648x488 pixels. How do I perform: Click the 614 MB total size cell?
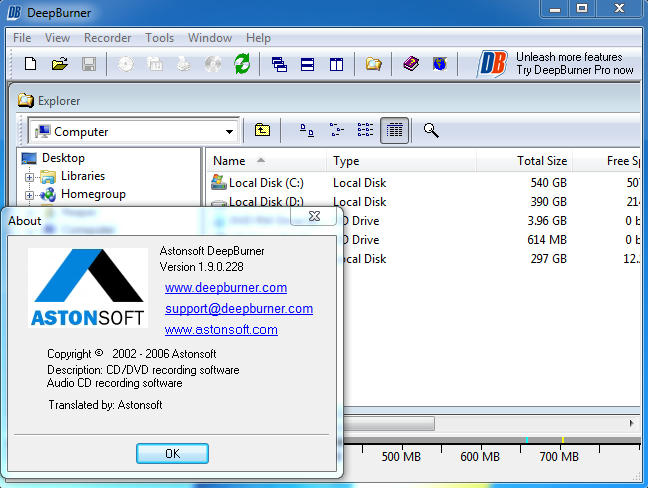pos(546,240)
